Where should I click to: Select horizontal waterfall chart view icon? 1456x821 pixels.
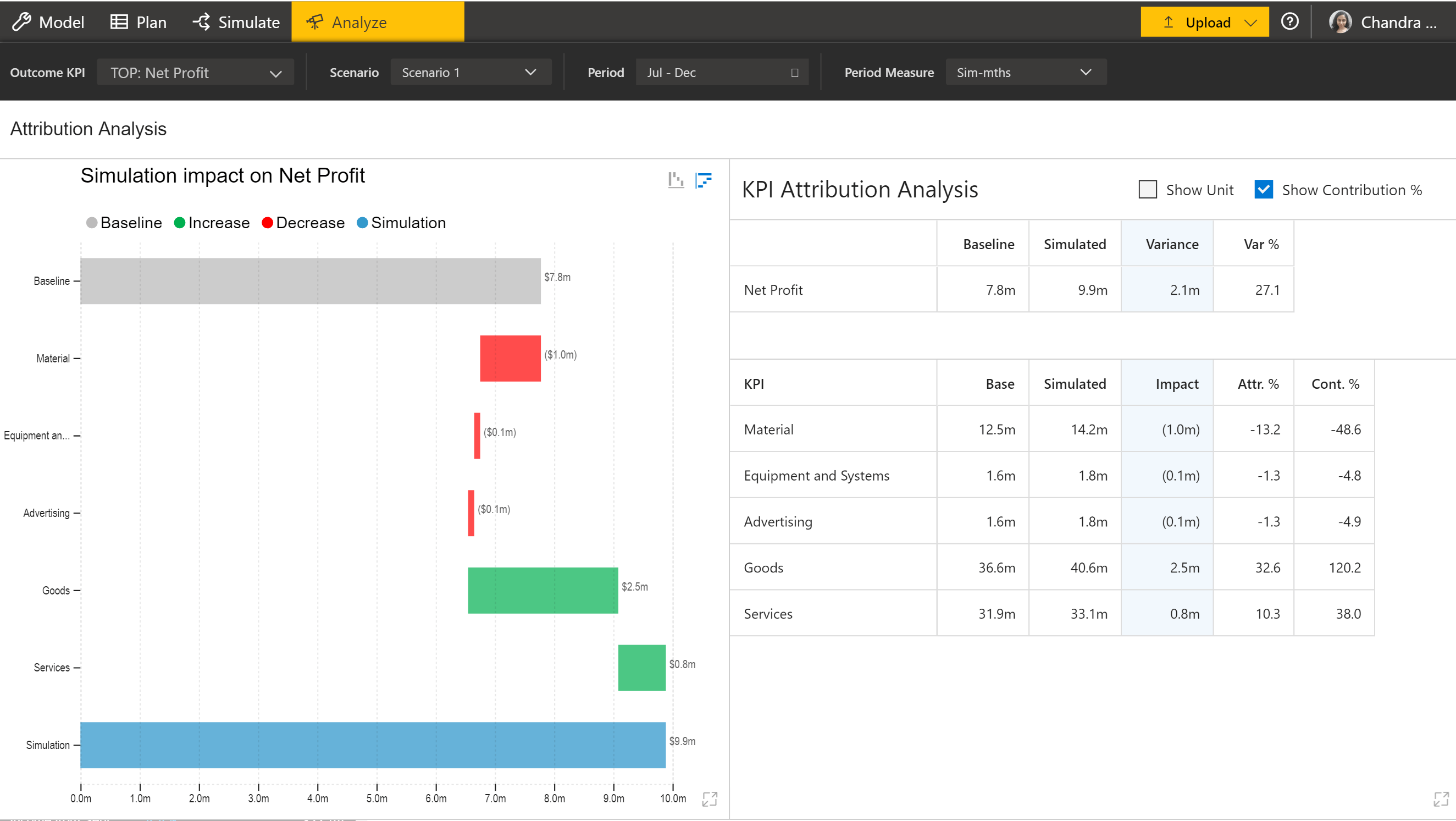tap(703, 180)
